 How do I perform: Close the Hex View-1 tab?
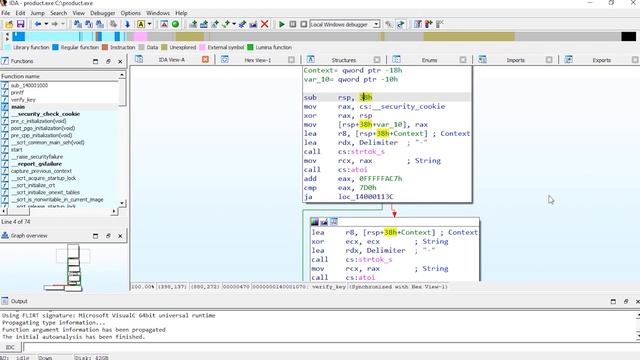click(x=291, y=60)
